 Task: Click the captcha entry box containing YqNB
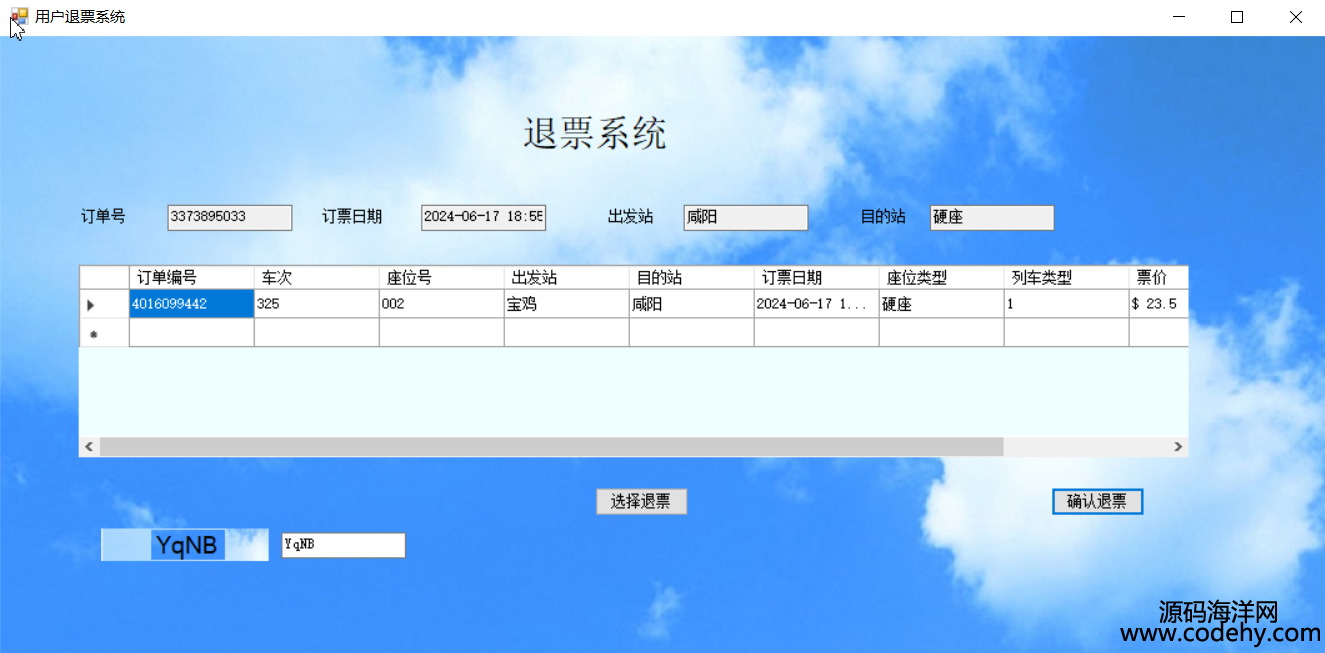pyautogui.click(x=343, y=545)
